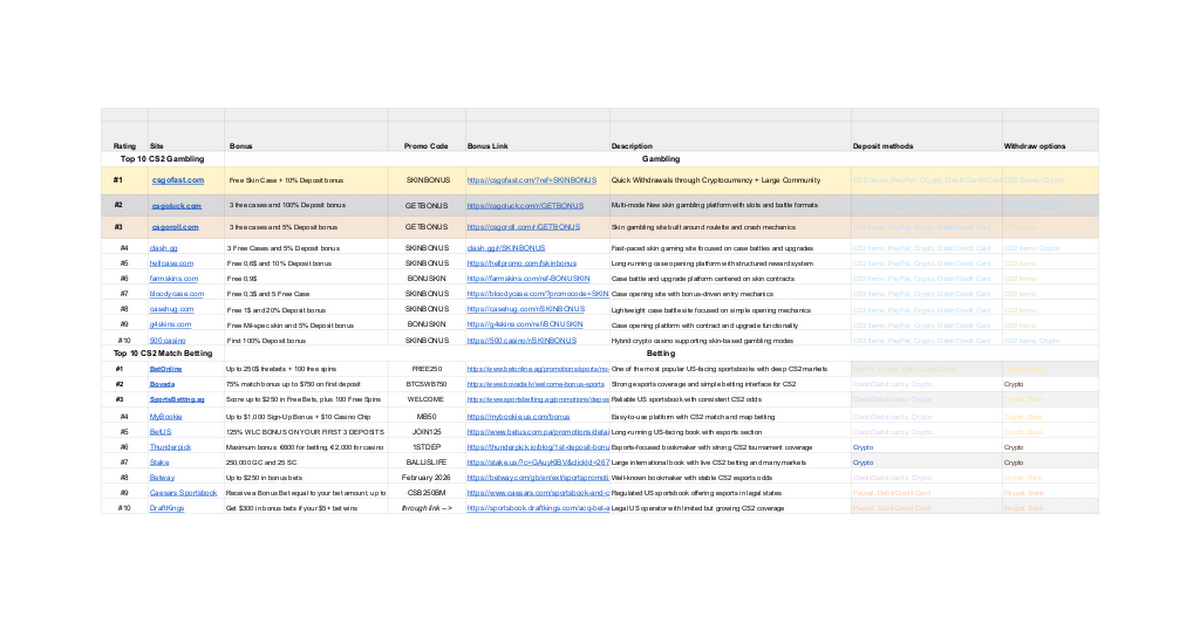1200x630 pixels.
Task: Select the Top 10 CS2 Gambling heading
Action: pyautogui.click(x=162, y=158)
